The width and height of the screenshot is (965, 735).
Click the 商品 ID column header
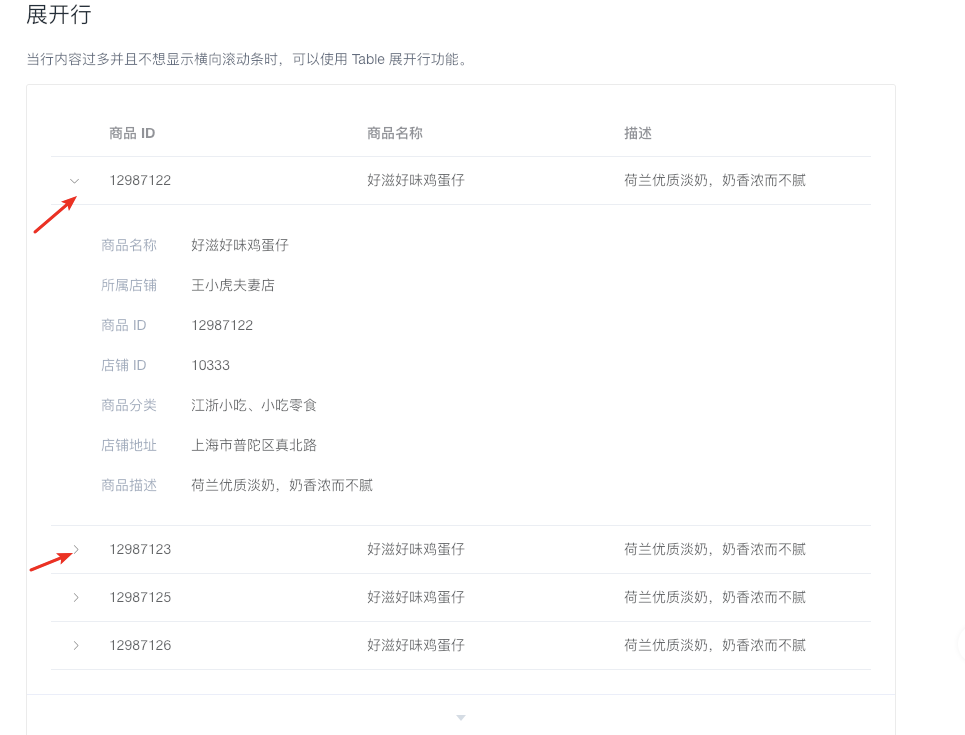pos(132,133)
